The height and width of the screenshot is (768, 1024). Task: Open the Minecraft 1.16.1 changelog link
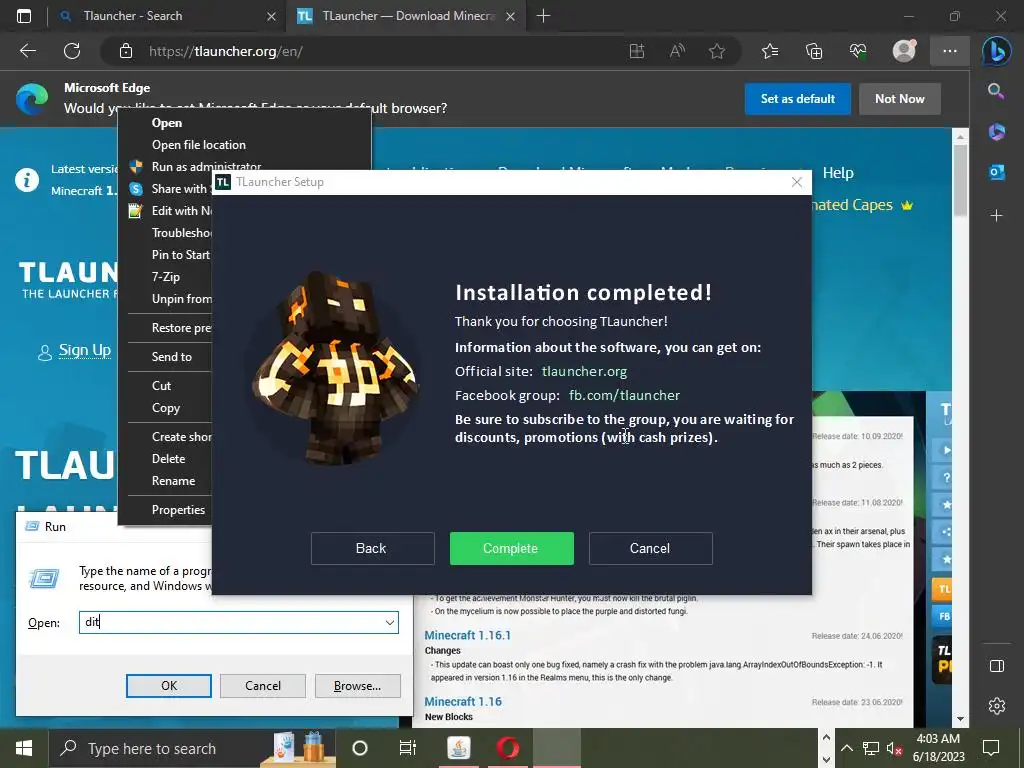click(468, 635)
